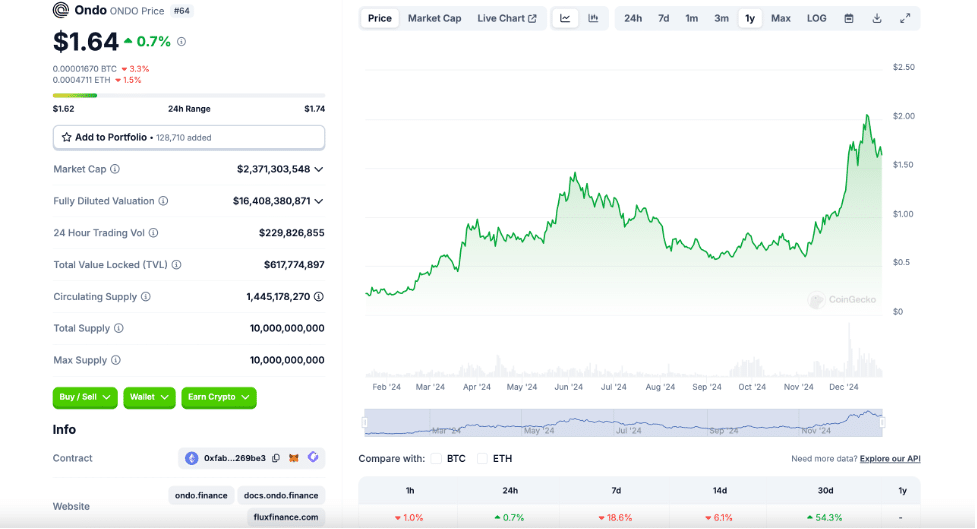Download chart data icon
977x529 pixels.
[877, 18]
